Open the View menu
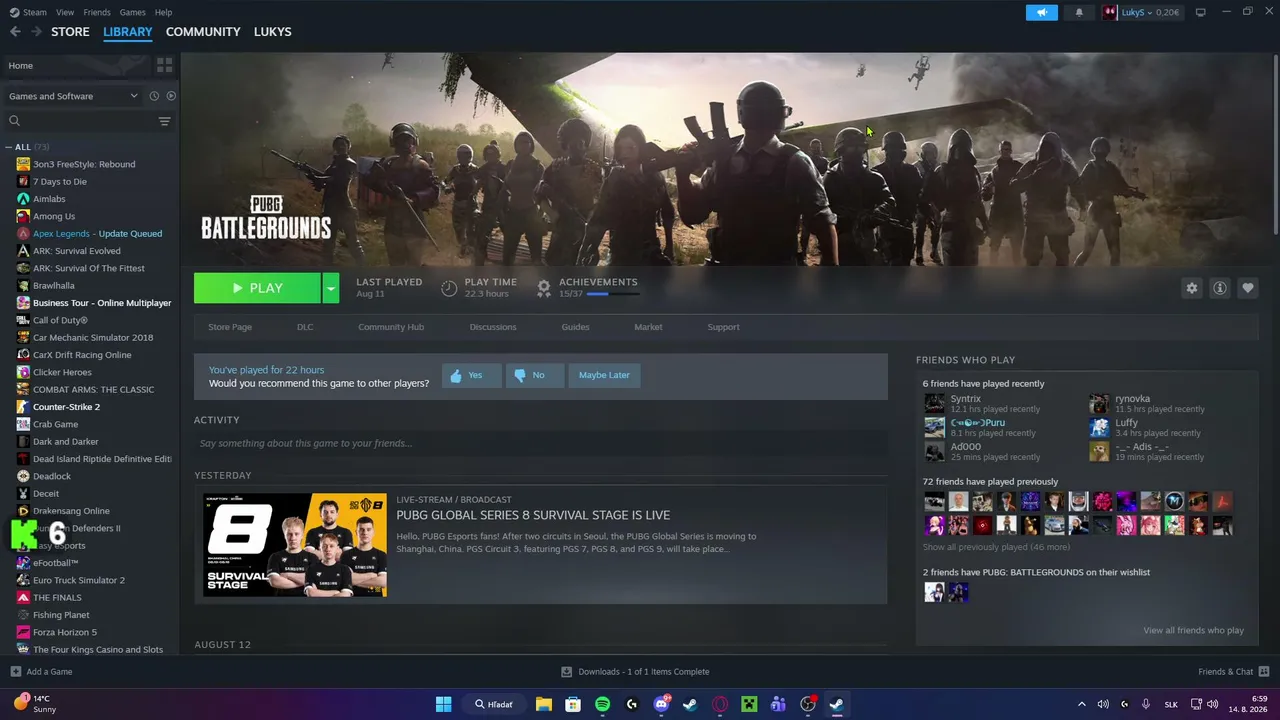The image size is (1280, 720). click(x=65, y=12)
